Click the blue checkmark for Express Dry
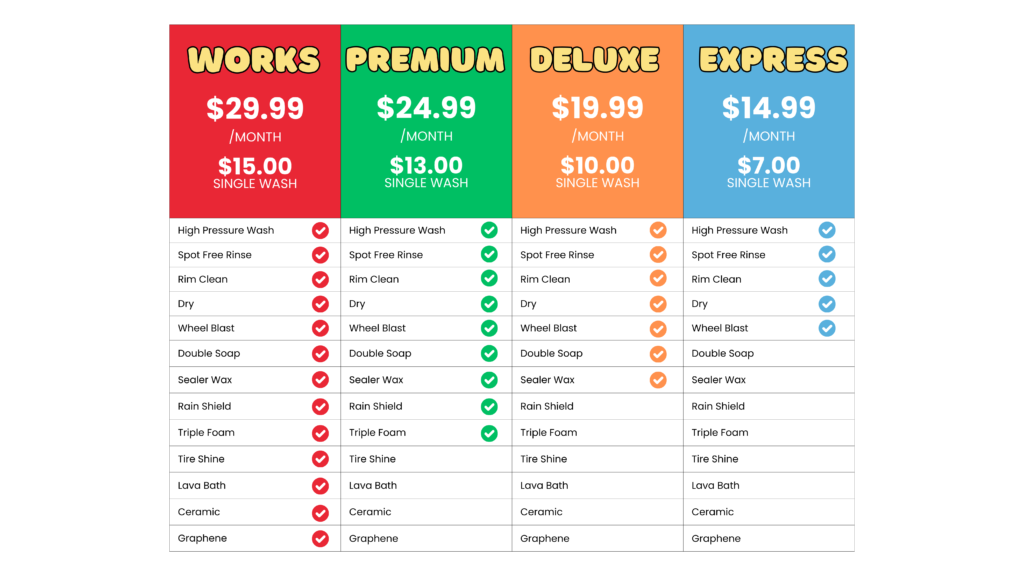Image resolution: width=1024 pixels, height=576 pixels. click(827, 304)
